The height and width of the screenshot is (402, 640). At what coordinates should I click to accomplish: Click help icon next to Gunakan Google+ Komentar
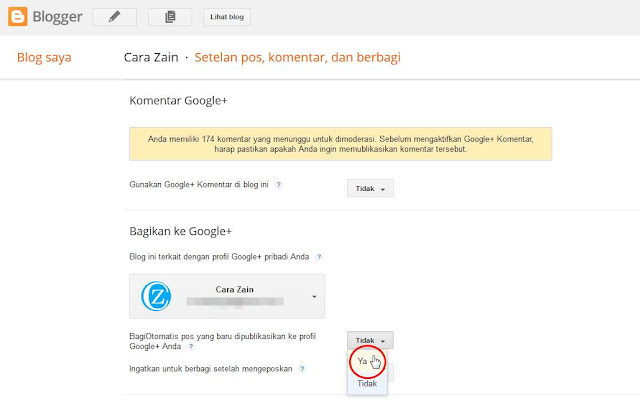278,185
